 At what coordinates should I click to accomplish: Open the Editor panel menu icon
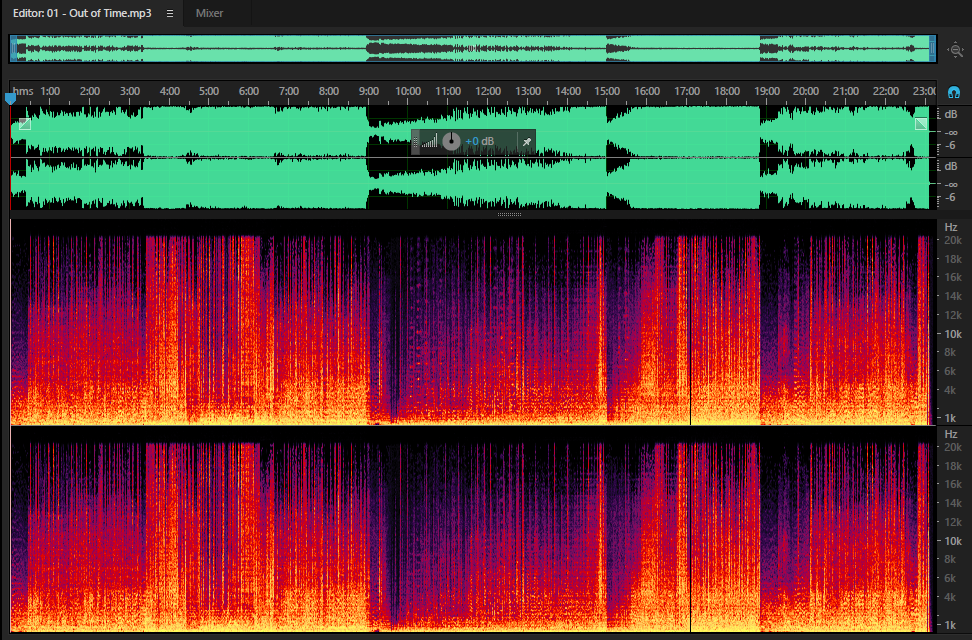point(169,13)
